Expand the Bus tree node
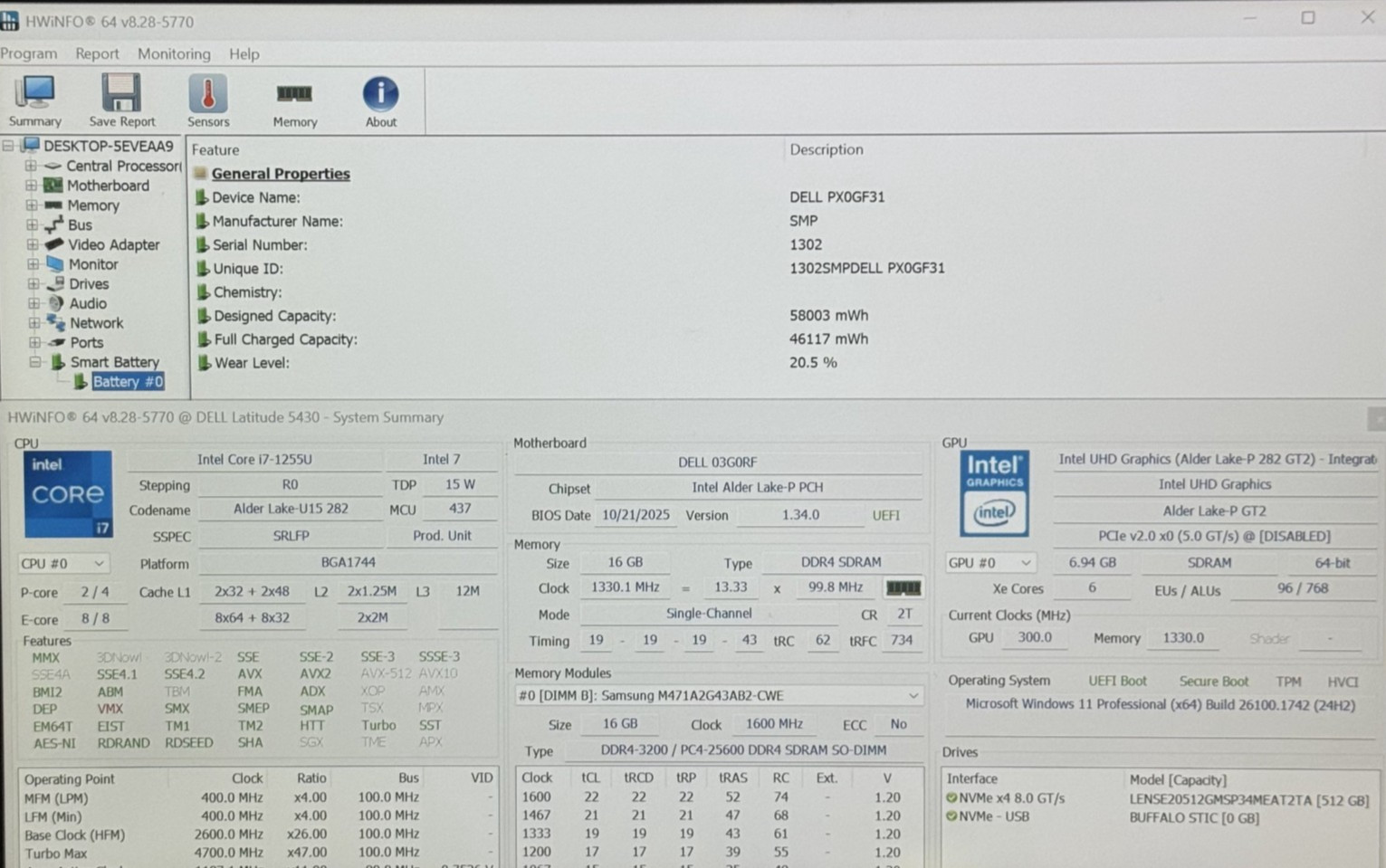 click(x=32, y=224)
